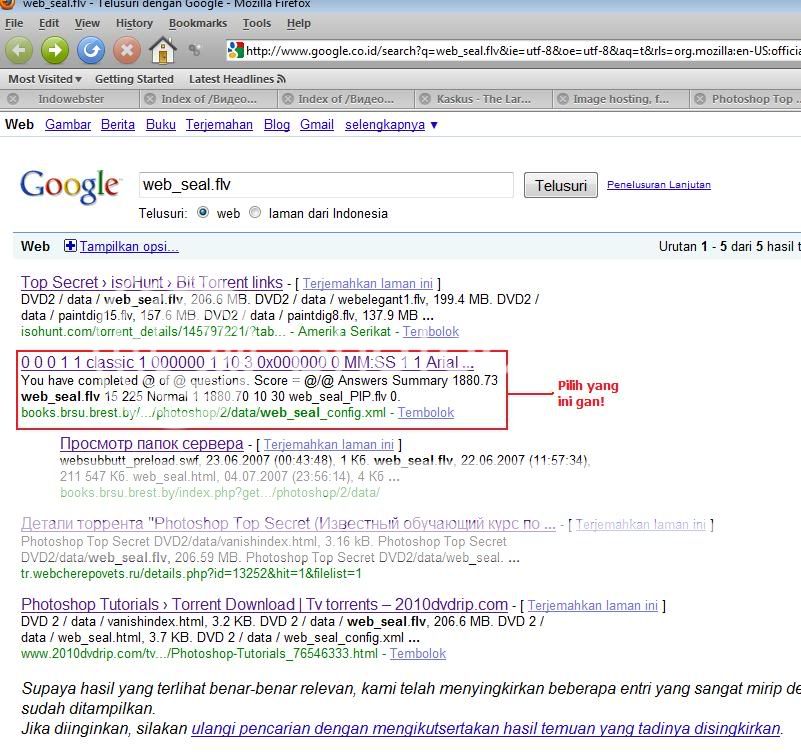Screen dimensions: 801x753
Task: Close the Kaskus tab
Action: click(425, 99)
